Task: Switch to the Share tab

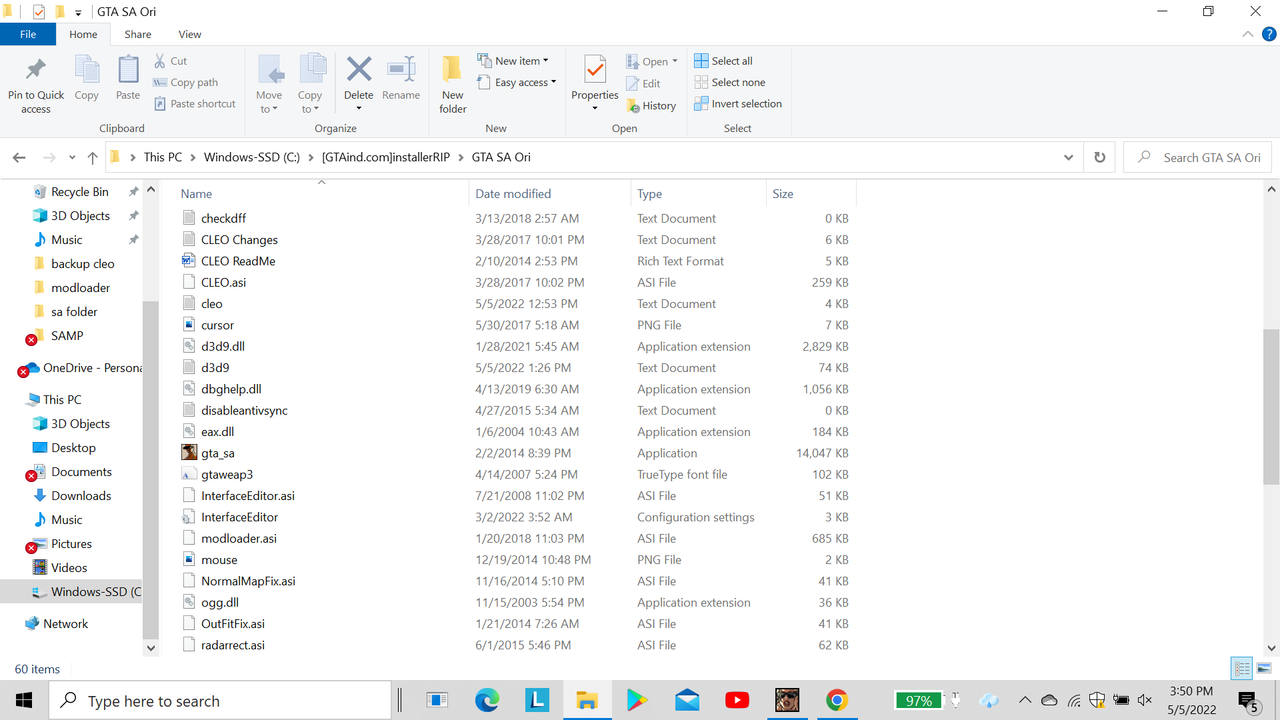Action: click(138, 34)
